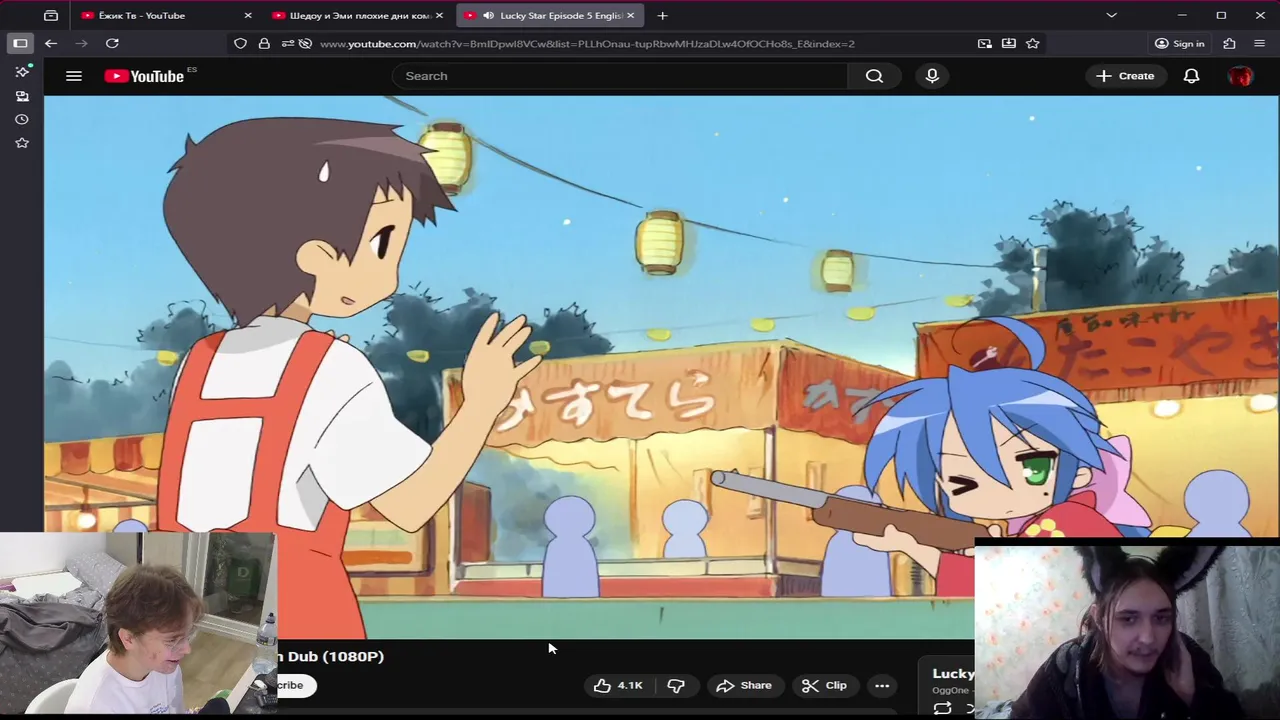Open a new tab with plus button
Viewport: 1280px width, 720px height.
[x=662, y=15]
